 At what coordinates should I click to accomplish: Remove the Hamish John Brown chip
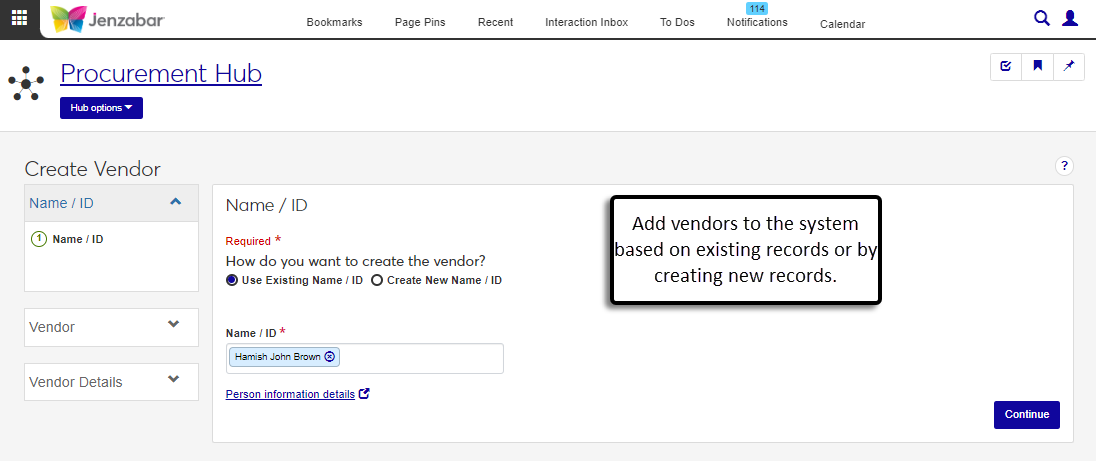(330, 357)
